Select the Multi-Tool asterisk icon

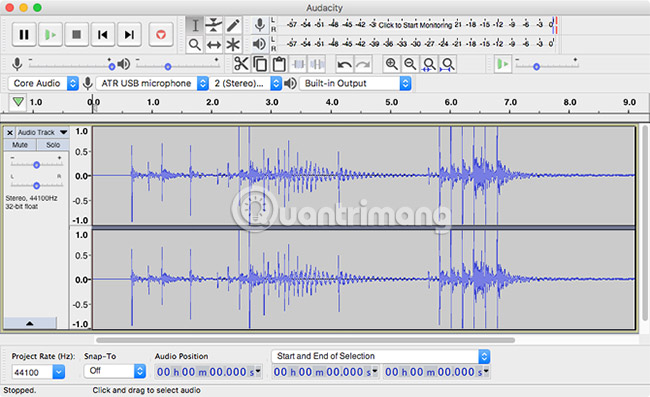pos(233,44)
